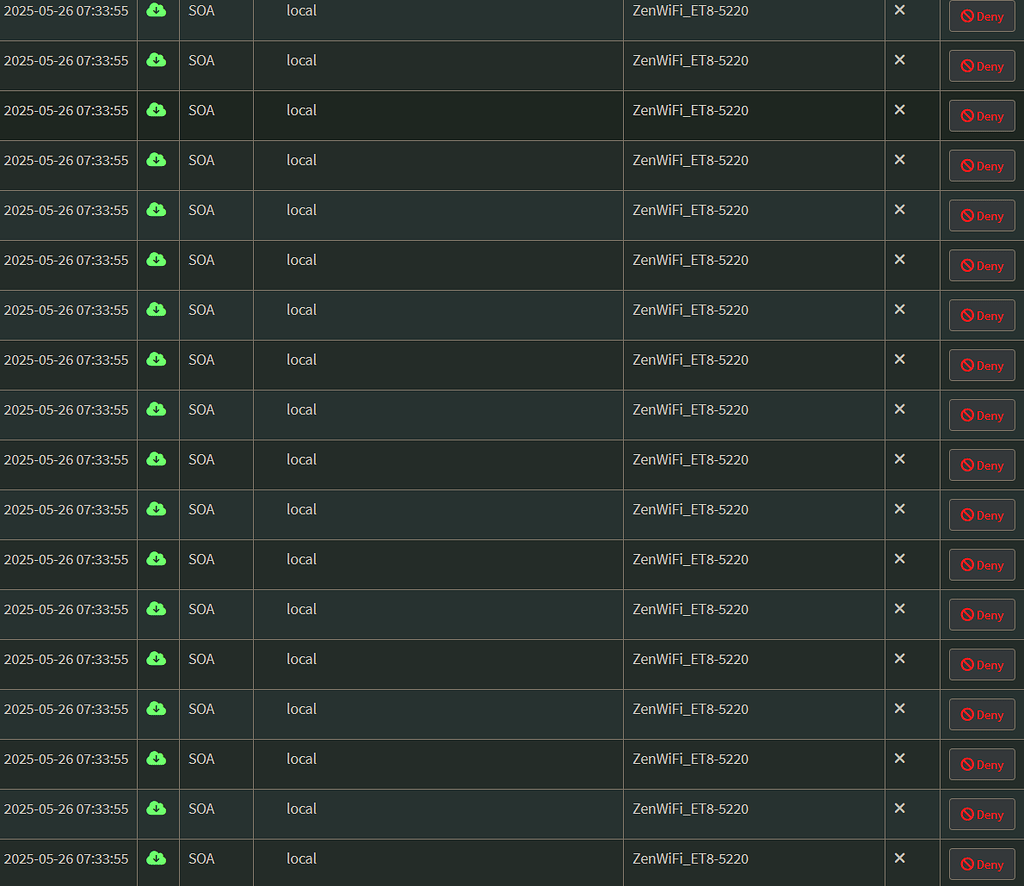Click the green cloud icon in the bottom row
This screenshot has height=886, width=1024.
click(x=156, y=858)
